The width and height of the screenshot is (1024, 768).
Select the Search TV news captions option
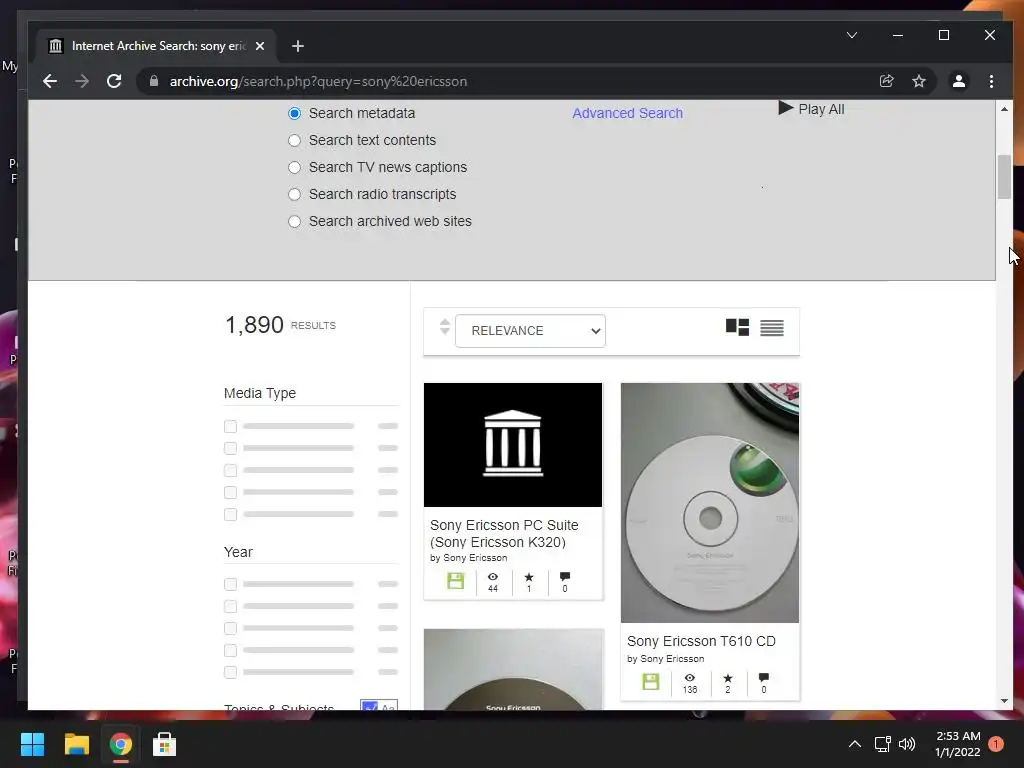pyautogui.click(x=295, y=167)
